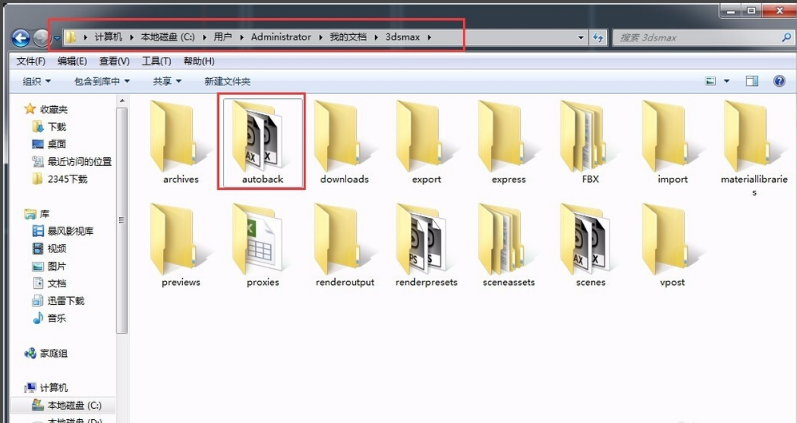
Task: Open the Help question mark icon
Action: coord(779,81)
